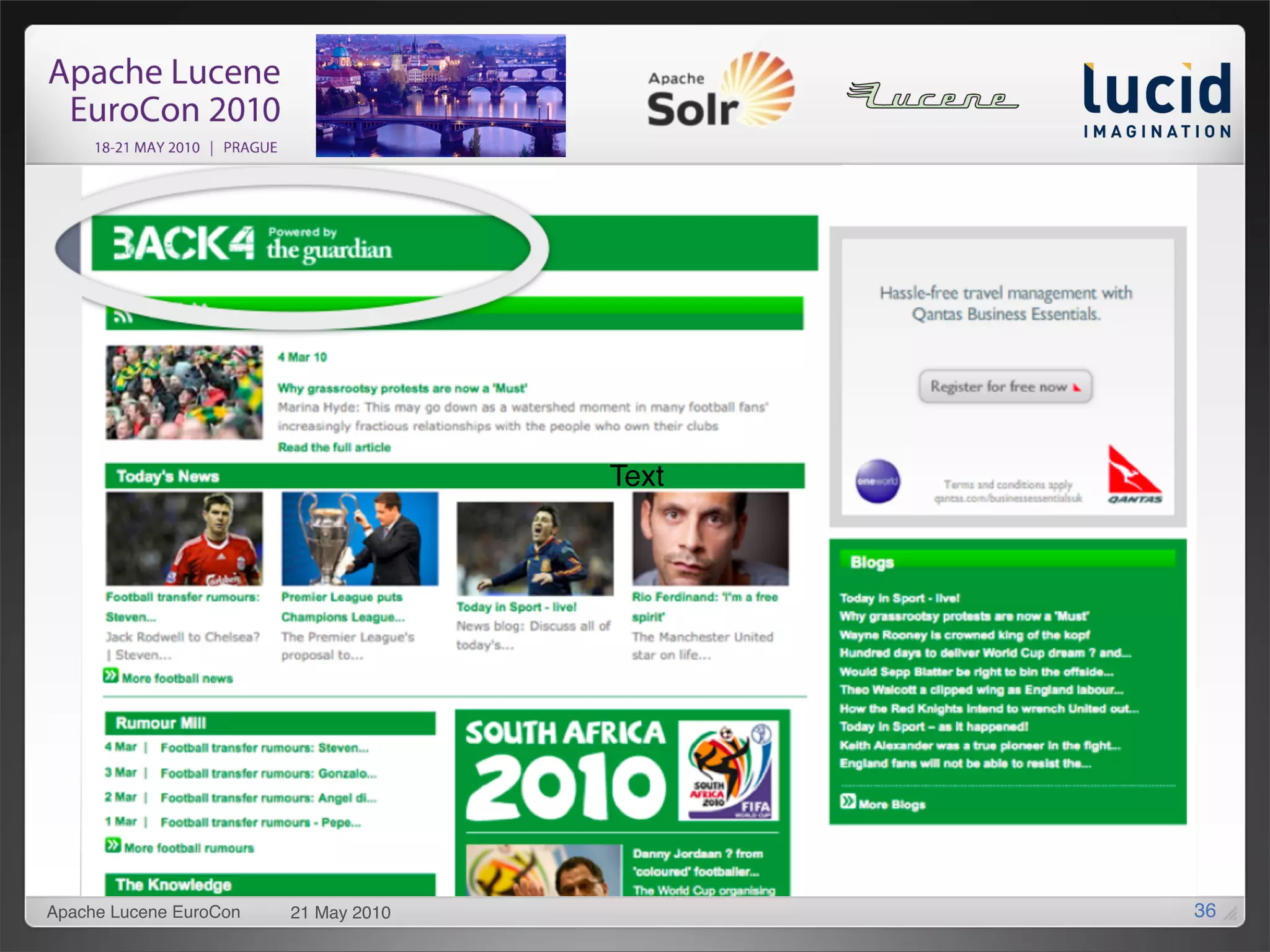Open blog 'England fans will not be able to resist the...'
Screen dimensions: 1270x952
pos(966,763)
